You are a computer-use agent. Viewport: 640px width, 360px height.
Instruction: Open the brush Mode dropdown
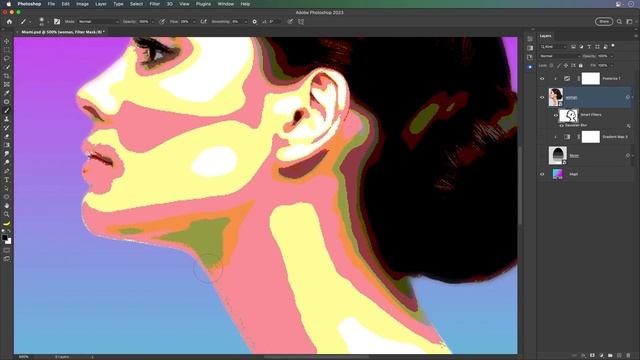tap(98, 22)
